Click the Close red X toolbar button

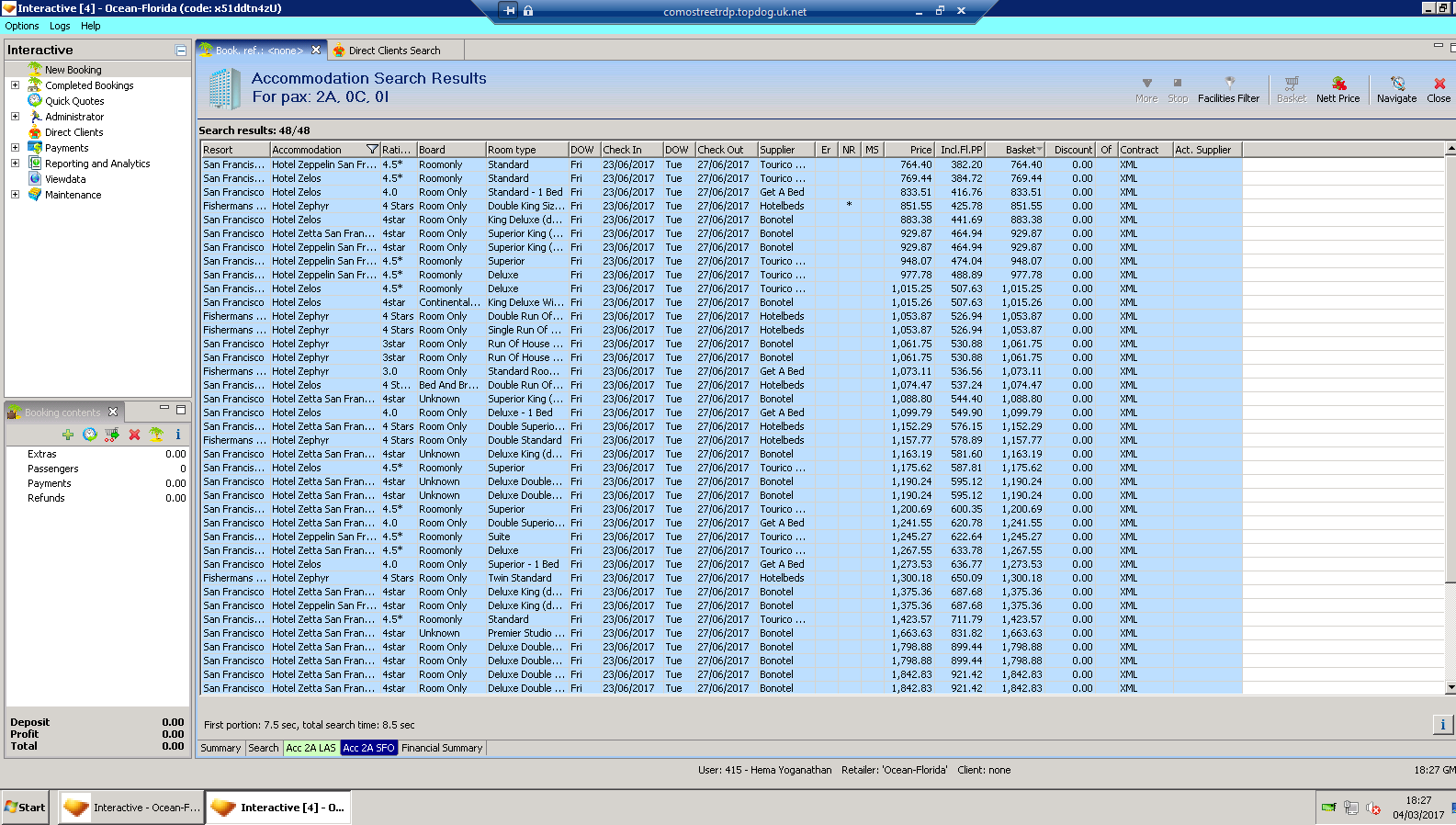click(x=1439, y=89)
